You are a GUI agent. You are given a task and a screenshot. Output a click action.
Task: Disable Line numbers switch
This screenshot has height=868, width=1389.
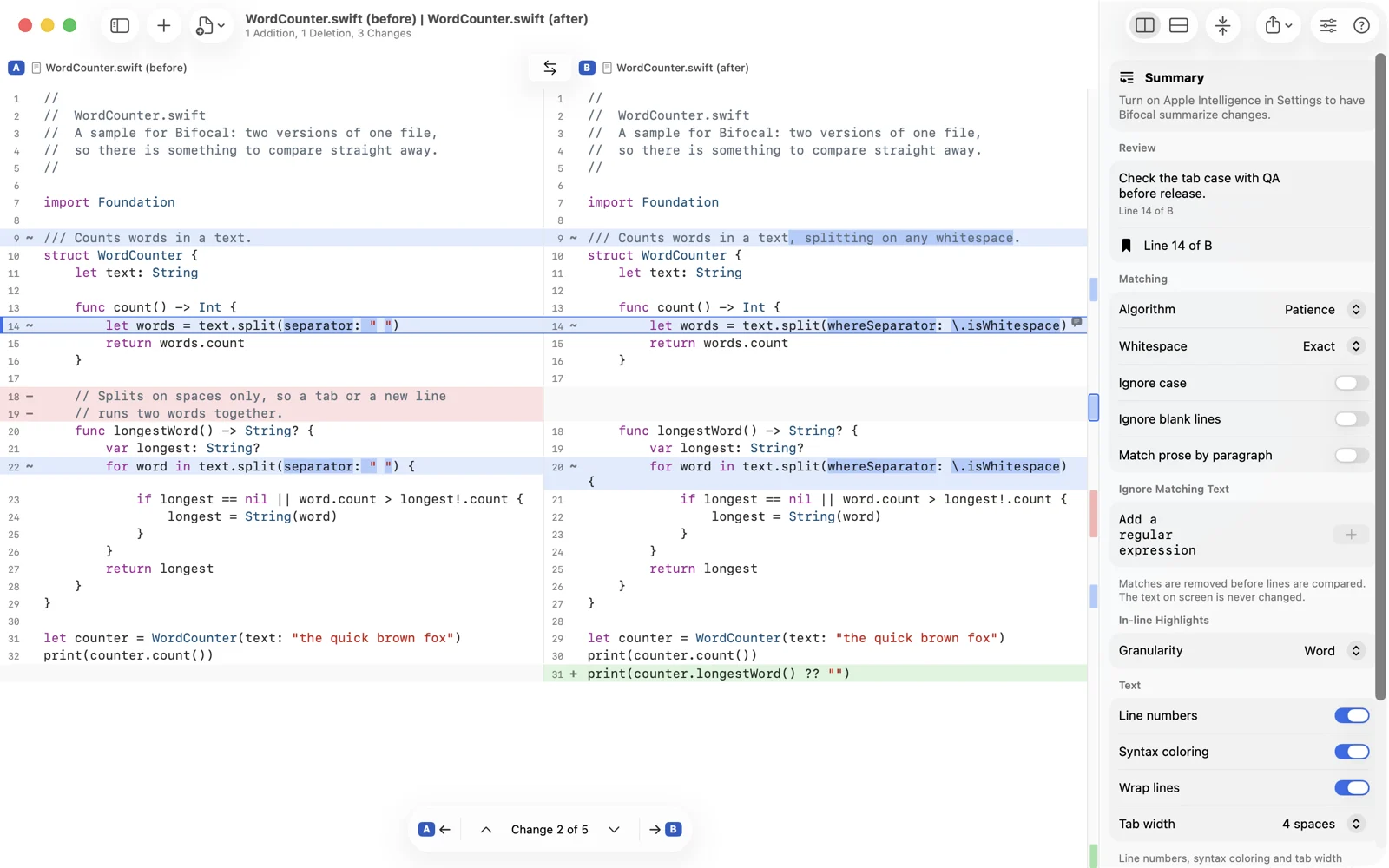(1352, 716)
